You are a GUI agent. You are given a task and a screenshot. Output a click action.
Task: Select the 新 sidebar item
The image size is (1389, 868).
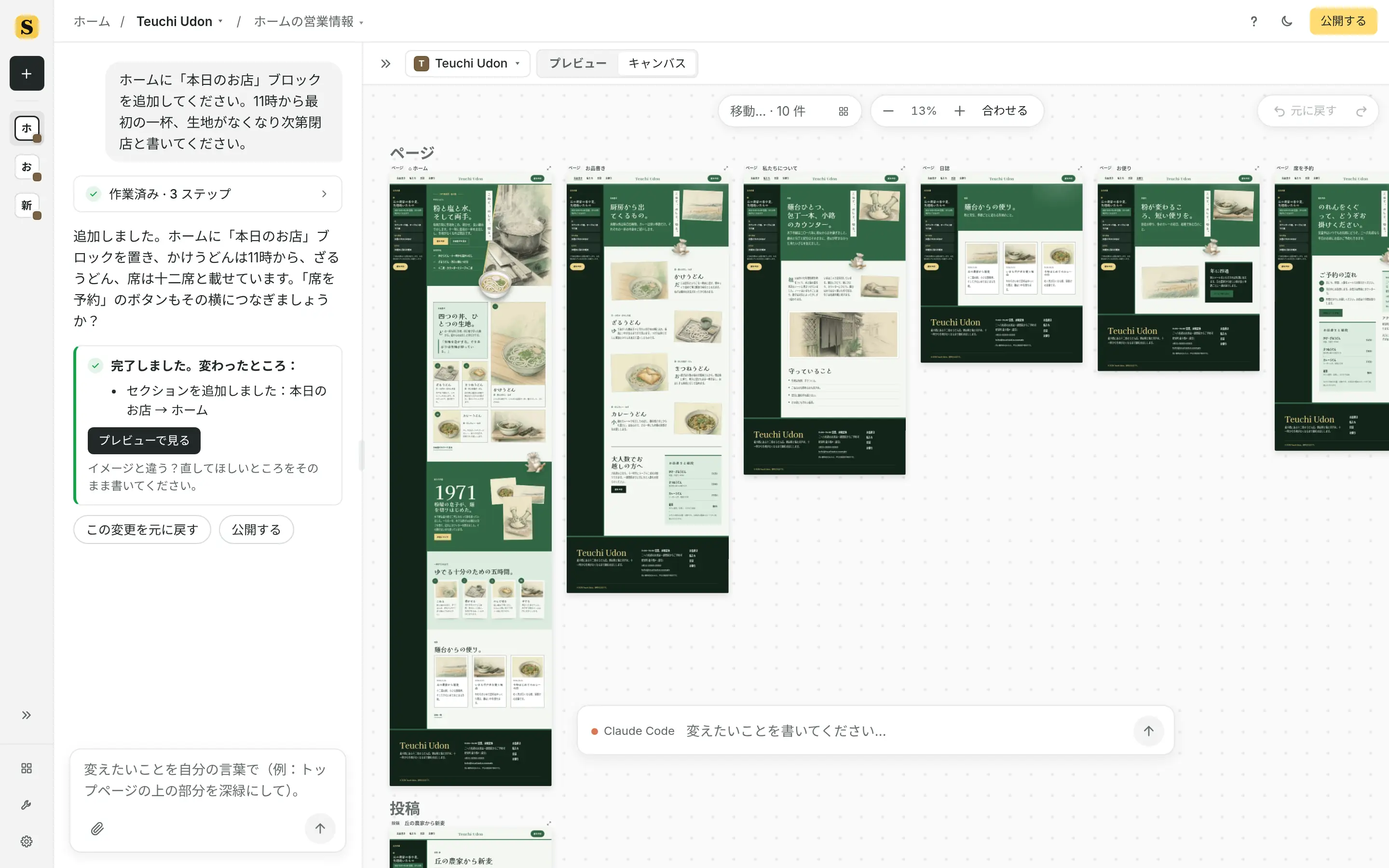click(27, 205)
